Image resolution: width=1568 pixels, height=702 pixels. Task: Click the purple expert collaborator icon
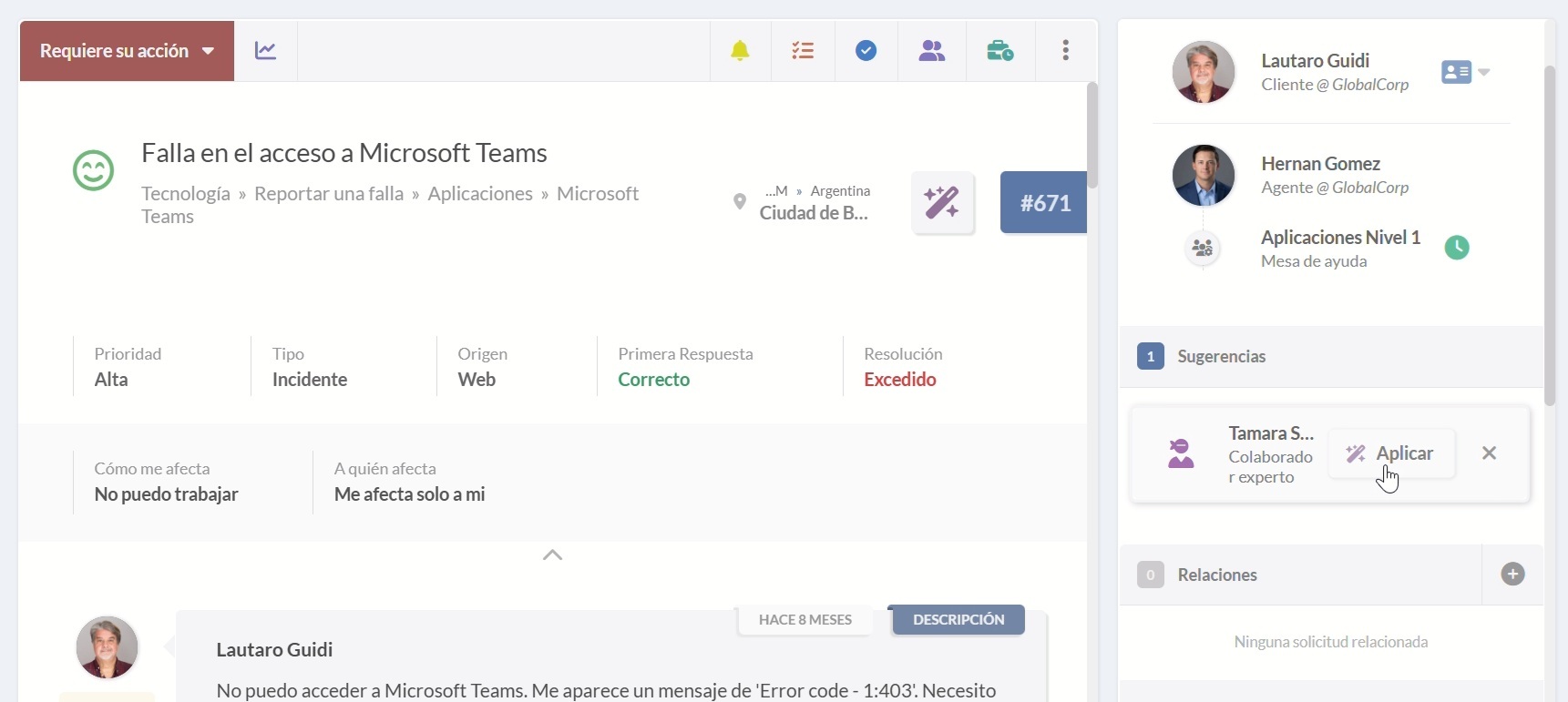click(x=1181, y=453)
